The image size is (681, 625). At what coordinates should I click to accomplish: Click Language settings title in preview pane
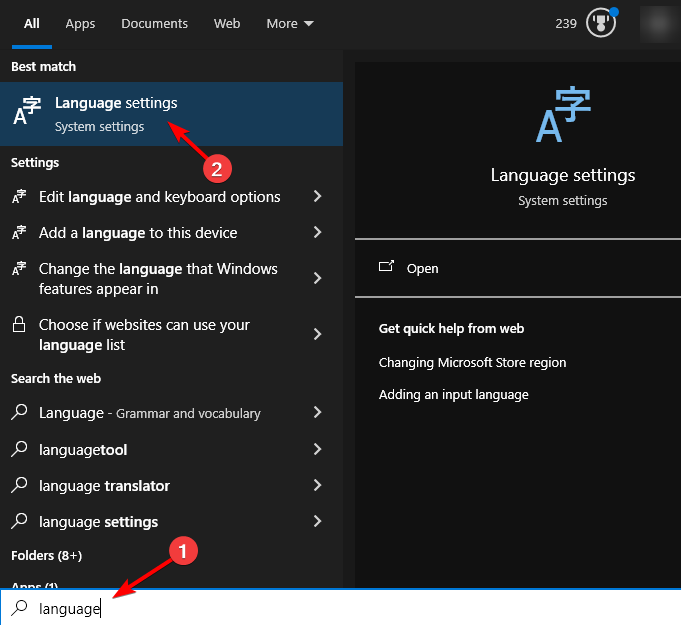point(563,175)
